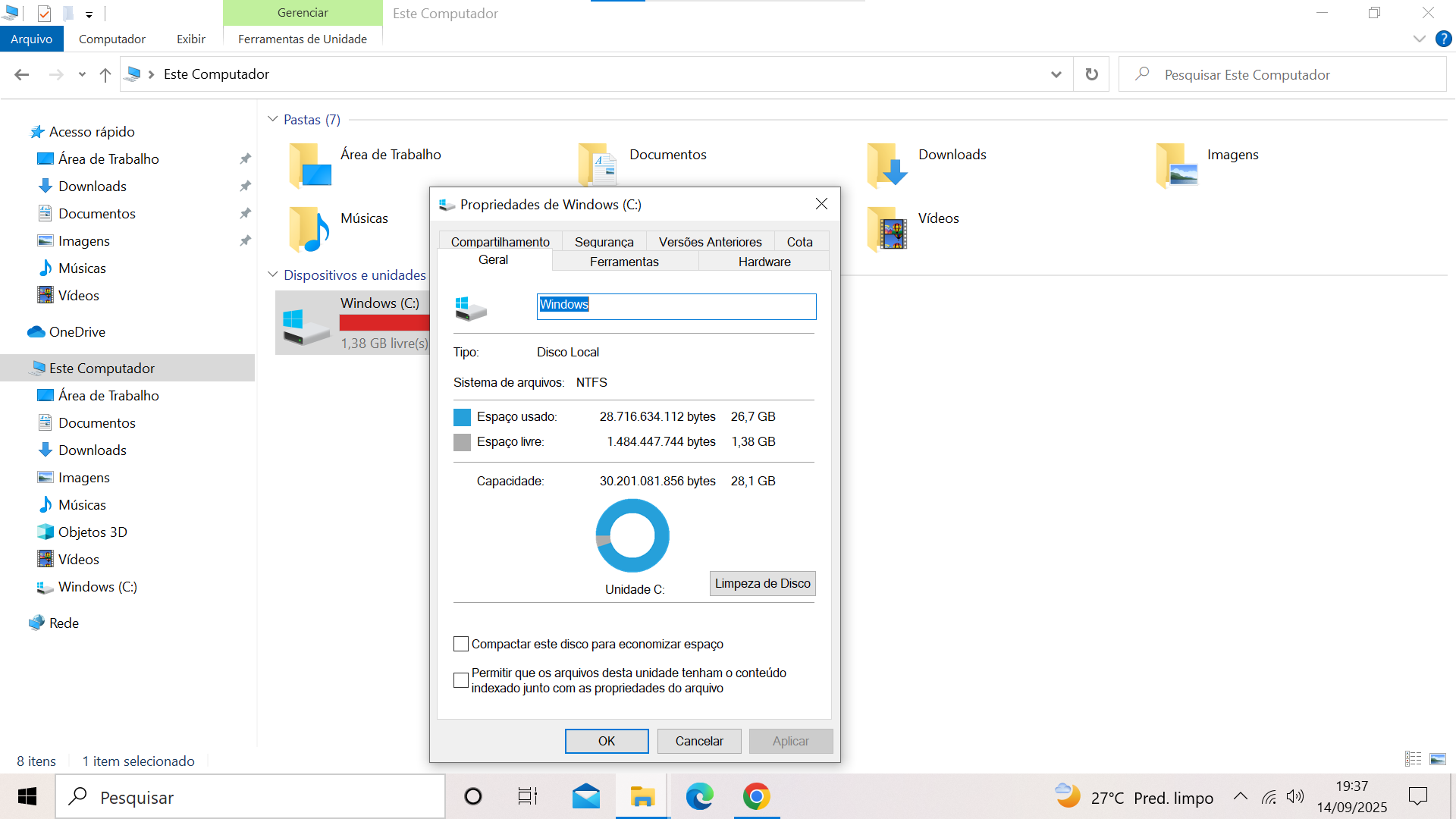
Task: Click the blue Espaço usado swatch
Action: coord(462,417)
